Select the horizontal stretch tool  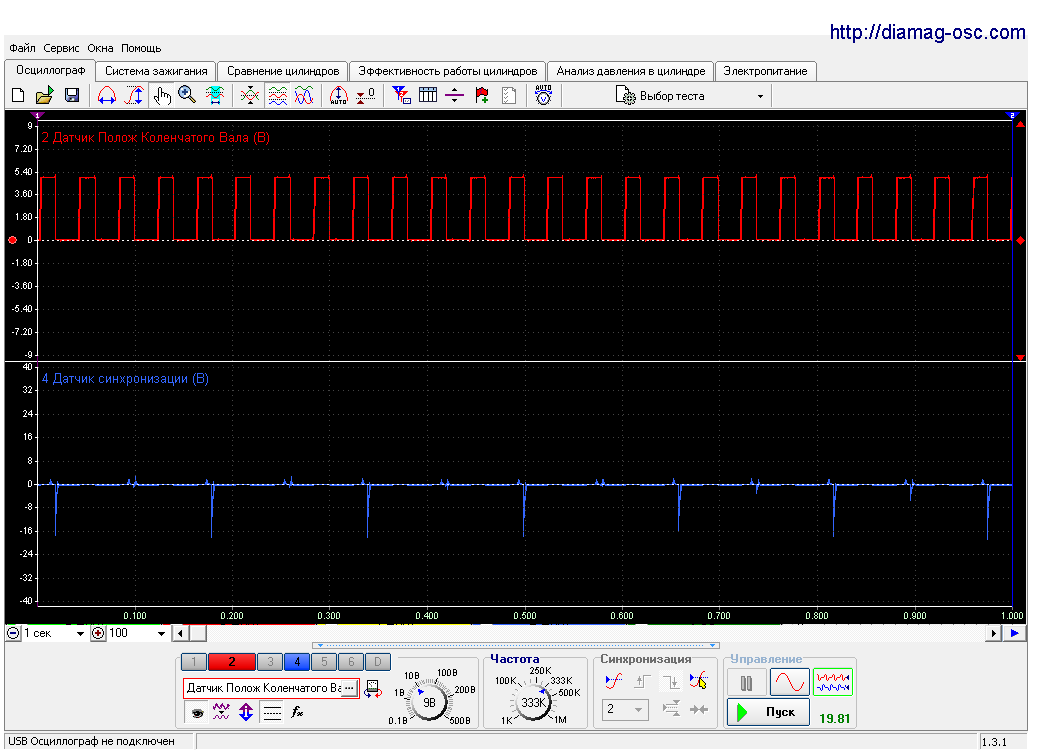(x=107, y=96)
